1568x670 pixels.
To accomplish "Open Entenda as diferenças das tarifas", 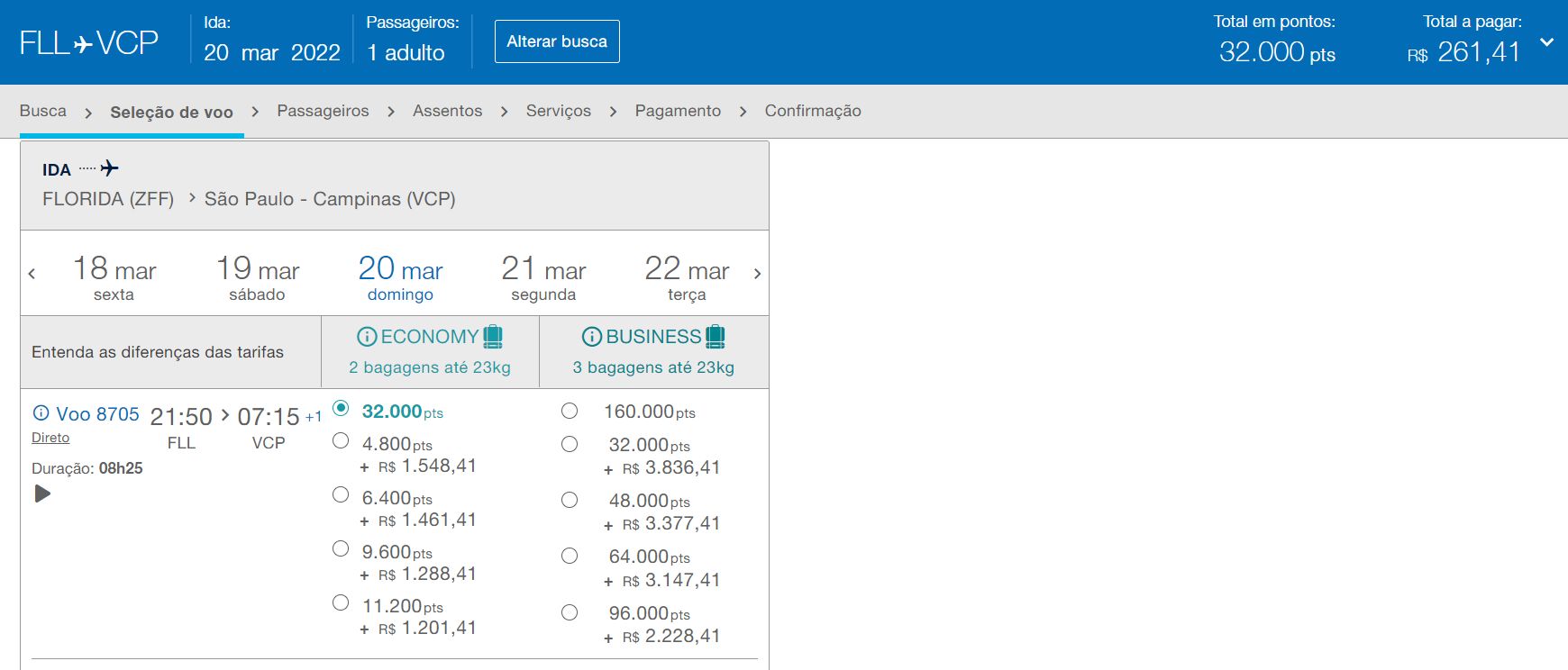I will coord(158,352).
